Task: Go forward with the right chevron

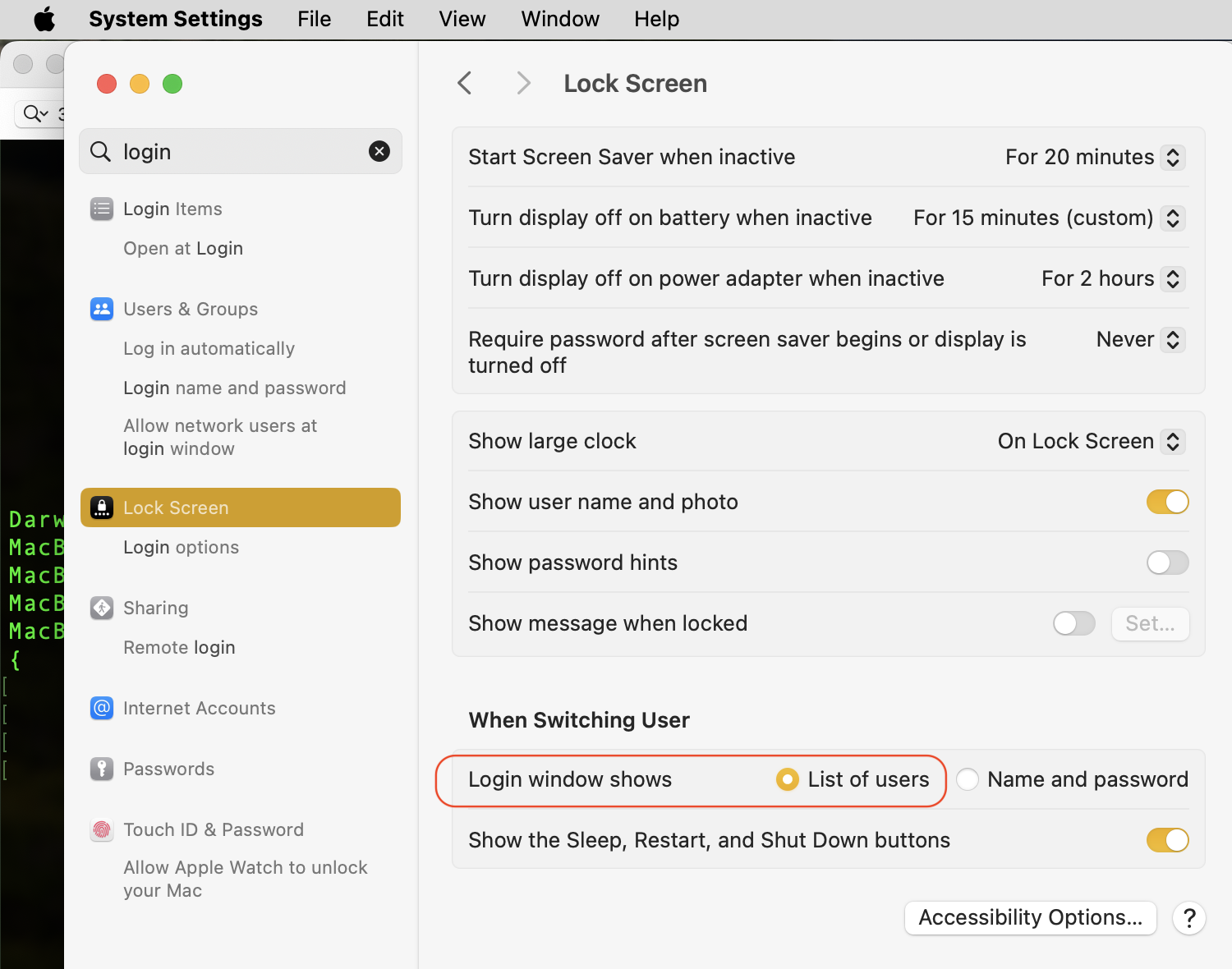Action: (523, 83)
